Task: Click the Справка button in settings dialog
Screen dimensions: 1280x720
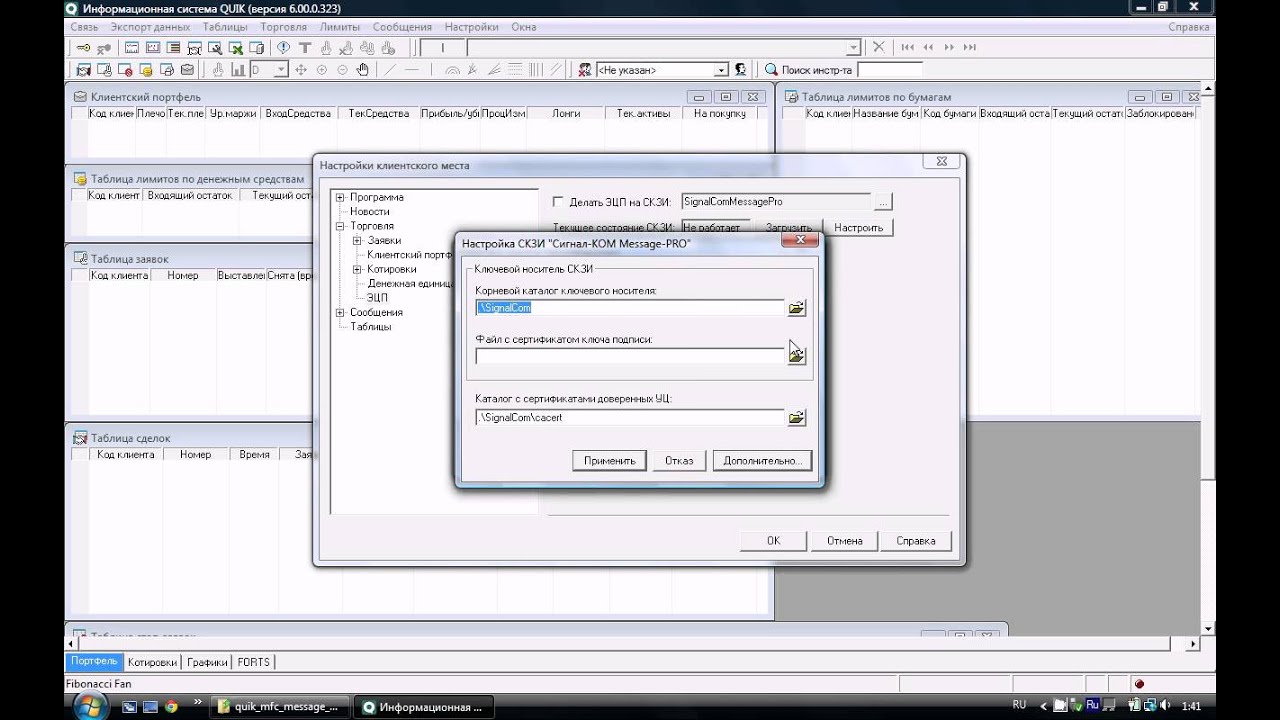Action: [916, 541]
